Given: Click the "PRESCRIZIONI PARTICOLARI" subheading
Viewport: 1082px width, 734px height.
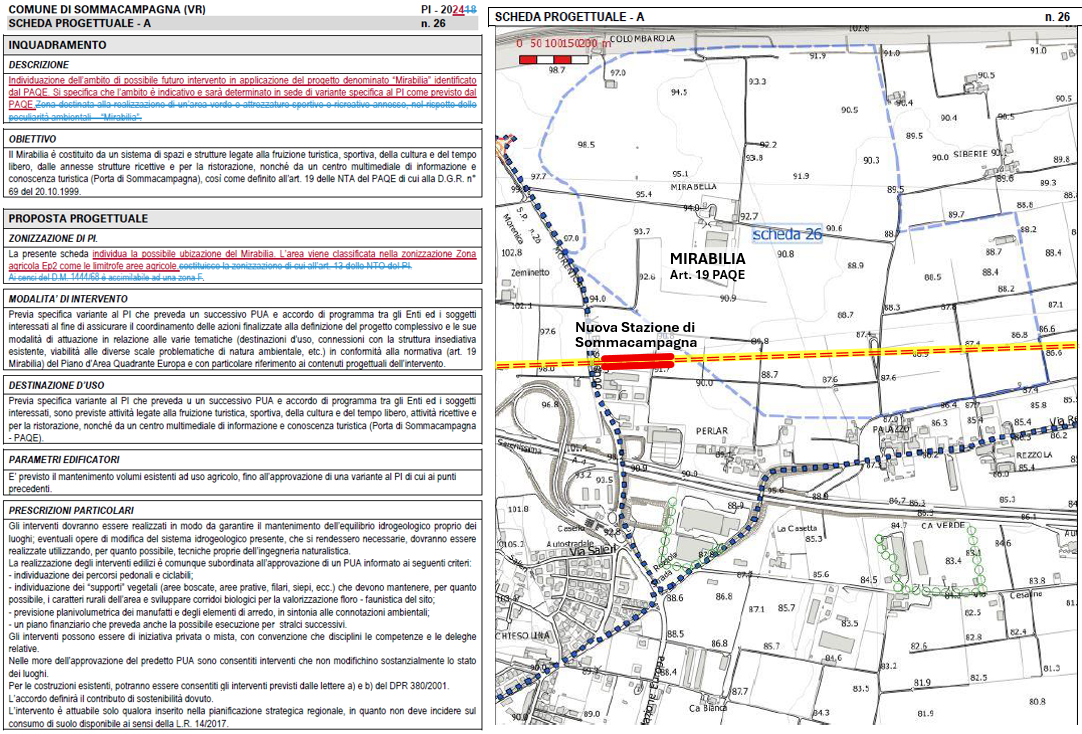Looking at the screenshot, I should pos(71,510).
